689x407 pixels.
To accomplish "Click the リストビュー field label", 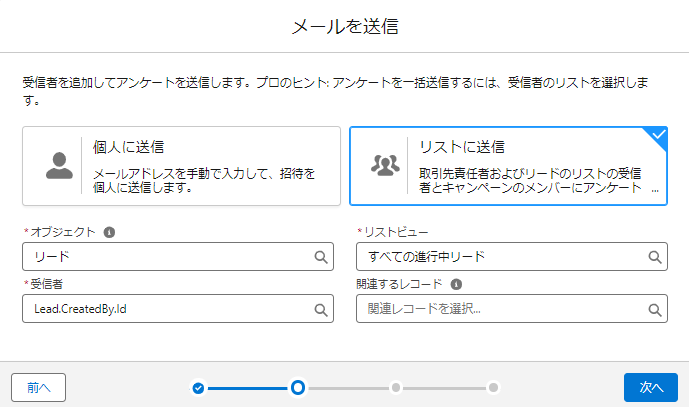I will 396,232.
